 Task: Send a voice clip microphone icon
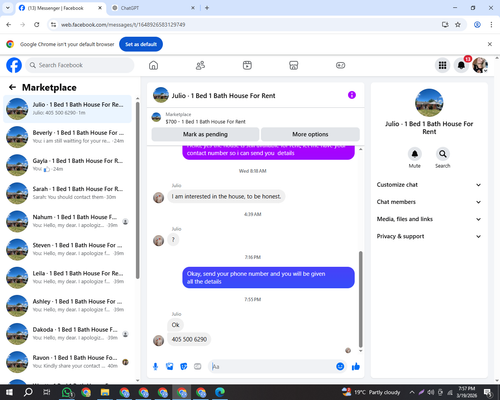coord(155,367)
